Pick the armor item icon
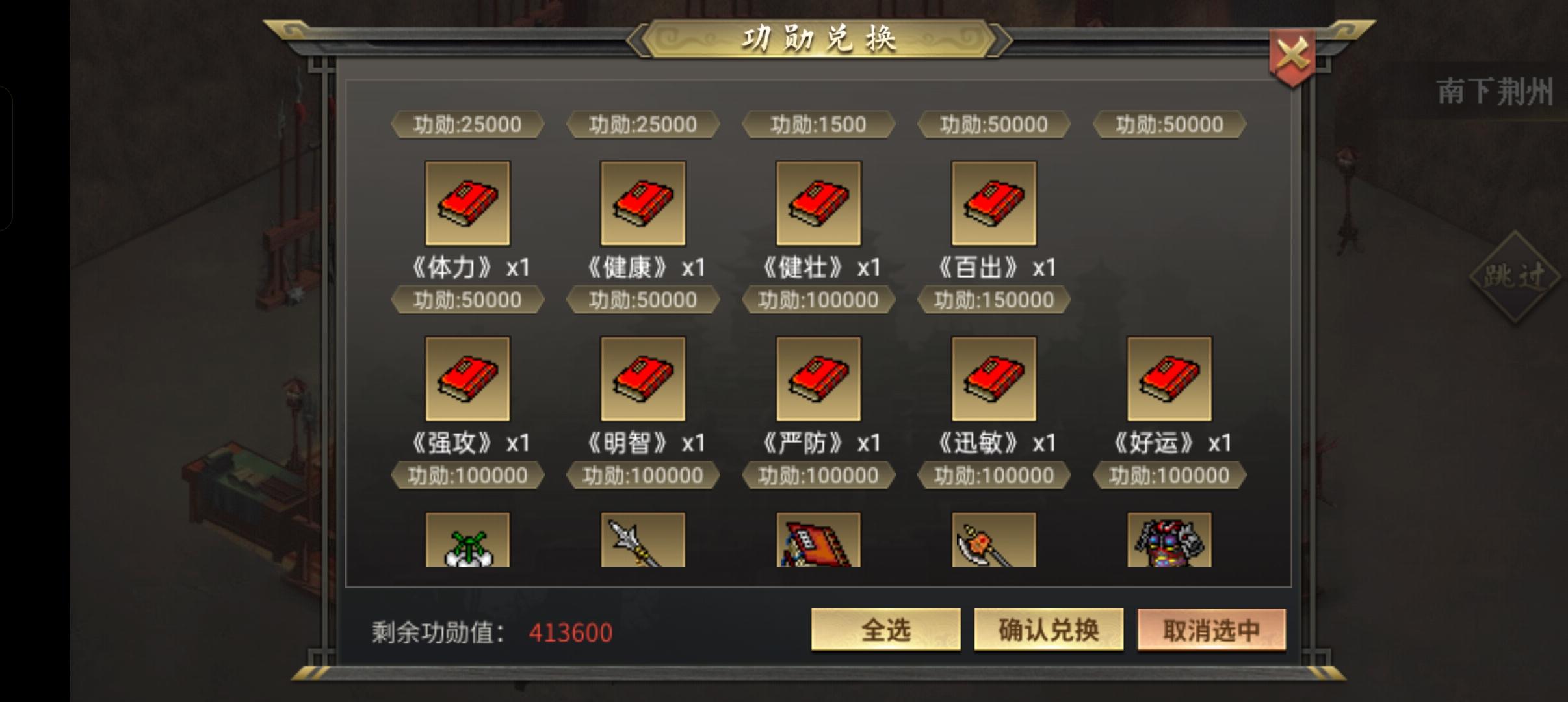This screenshot has height=702, width=1568. [1169, 539]
